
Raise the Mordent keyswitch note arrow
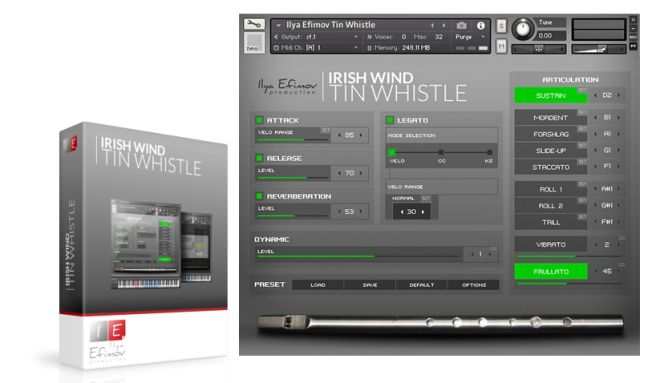pos(618,117)
